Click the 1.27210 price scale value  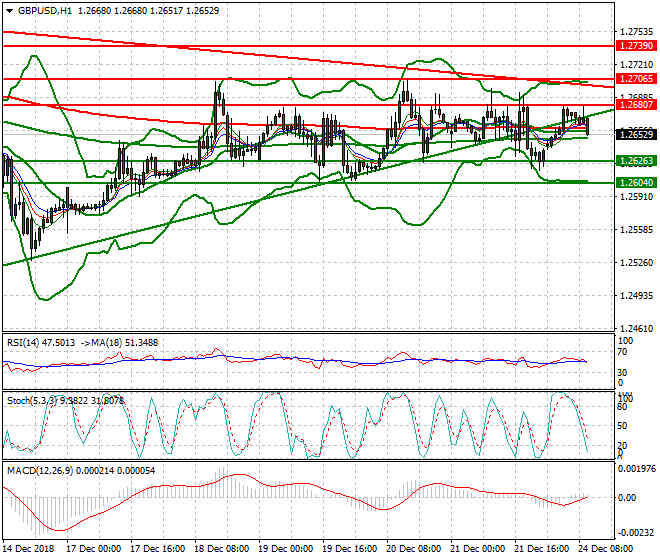click(x=636, y=65)
